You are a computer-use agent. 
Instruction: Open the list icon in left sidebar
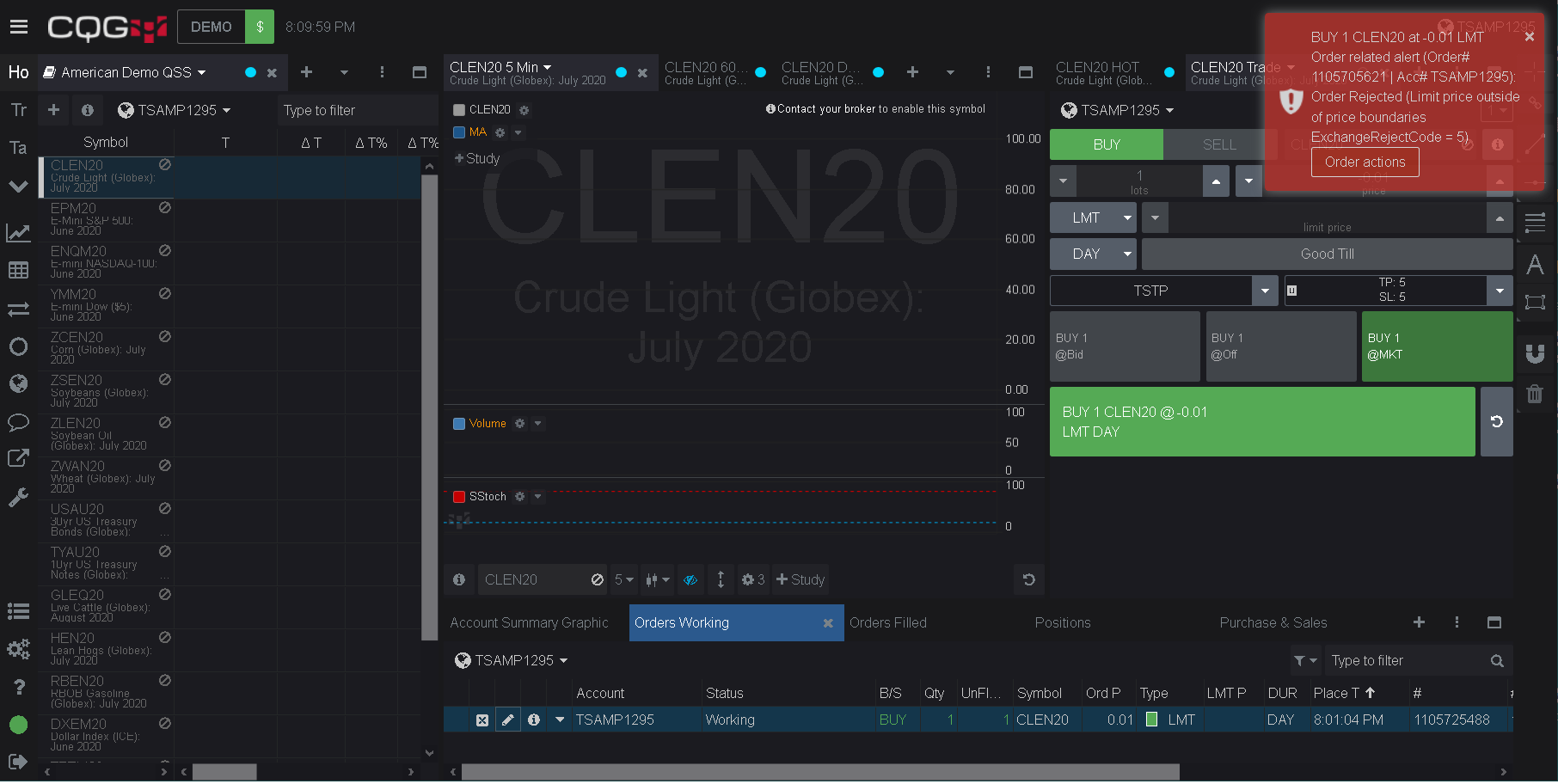(18, 611)
